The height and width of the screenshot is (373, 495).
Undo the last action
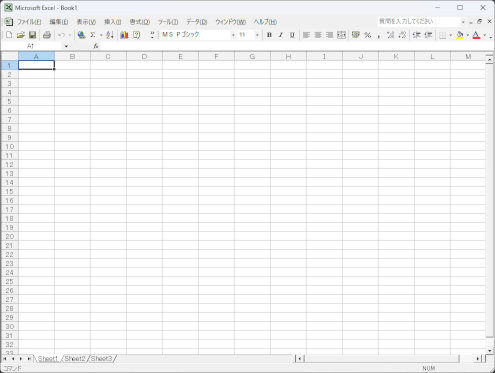click(61, 35)
